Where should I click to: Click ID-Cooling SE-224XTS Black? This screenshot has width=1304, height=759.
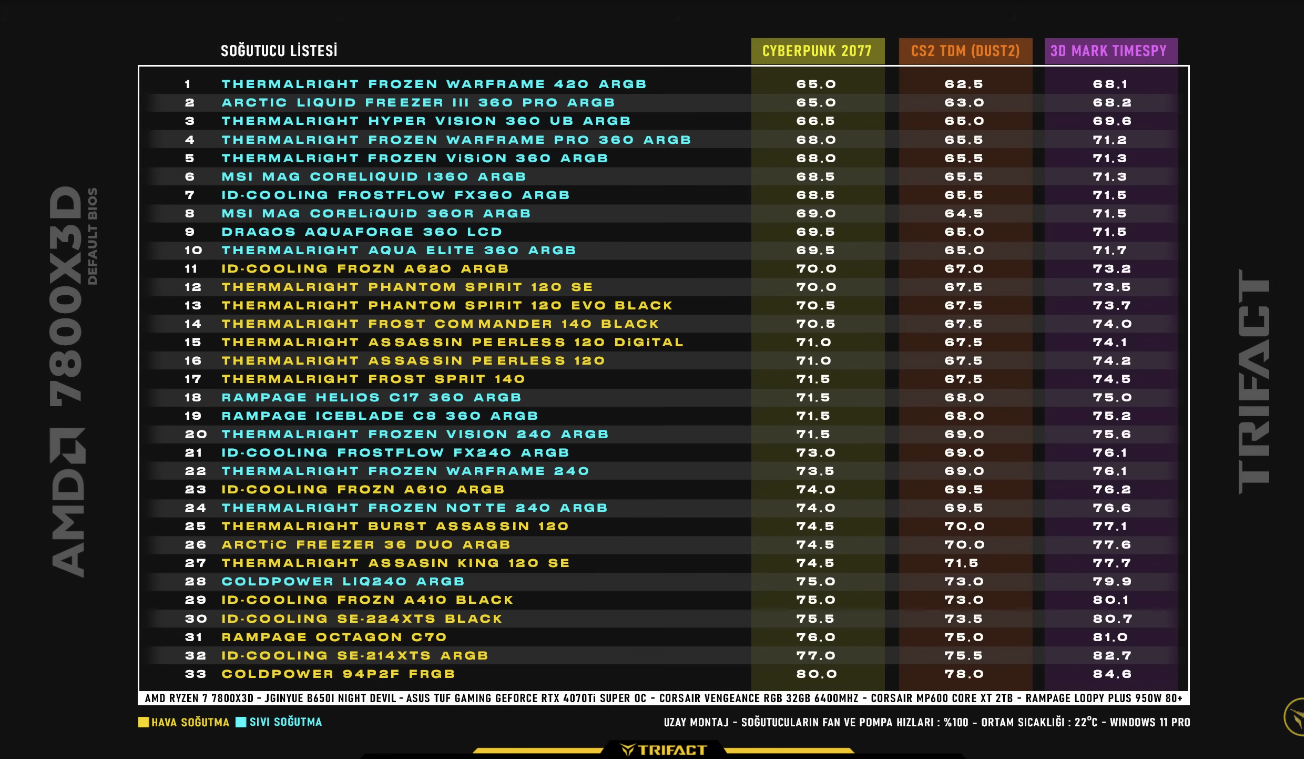(x=362, y=619)
